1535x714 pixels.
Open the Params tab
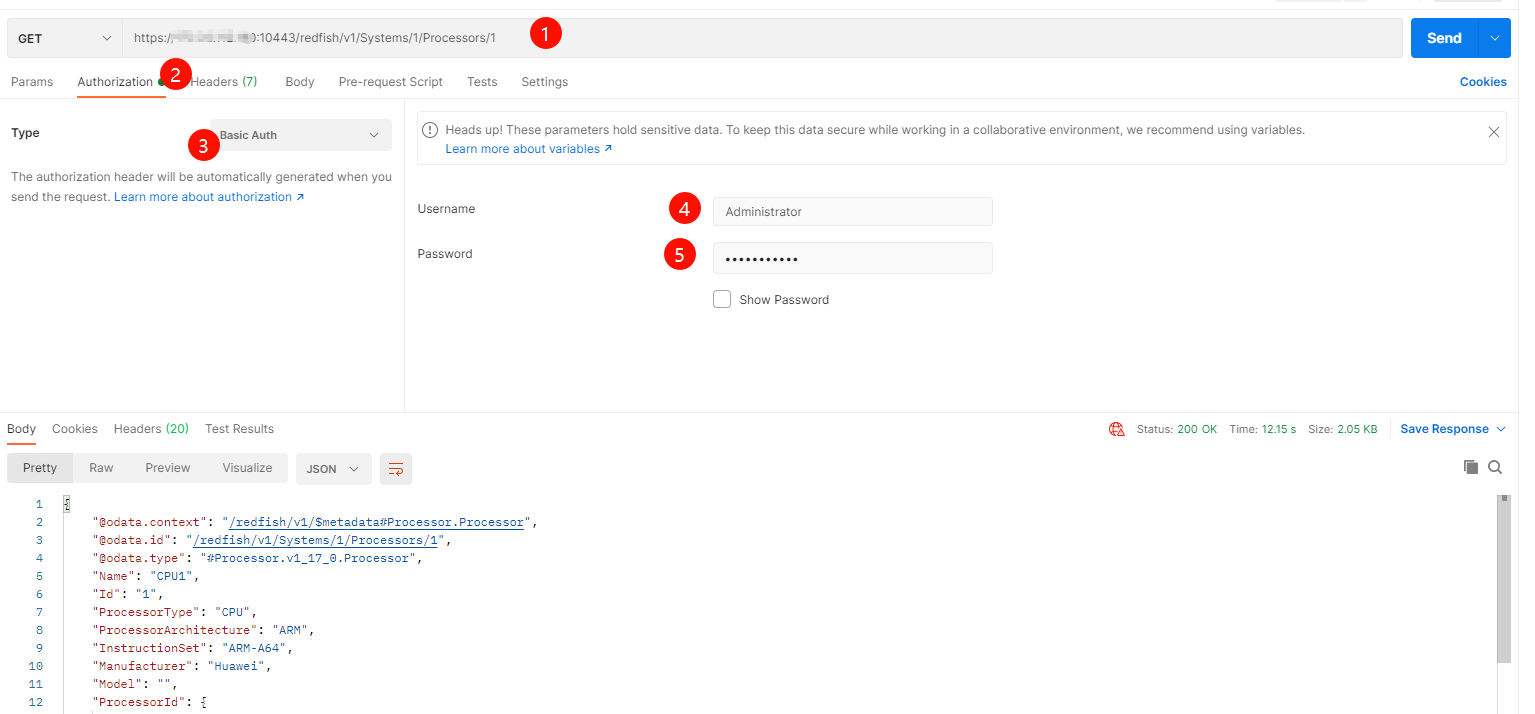32,82
